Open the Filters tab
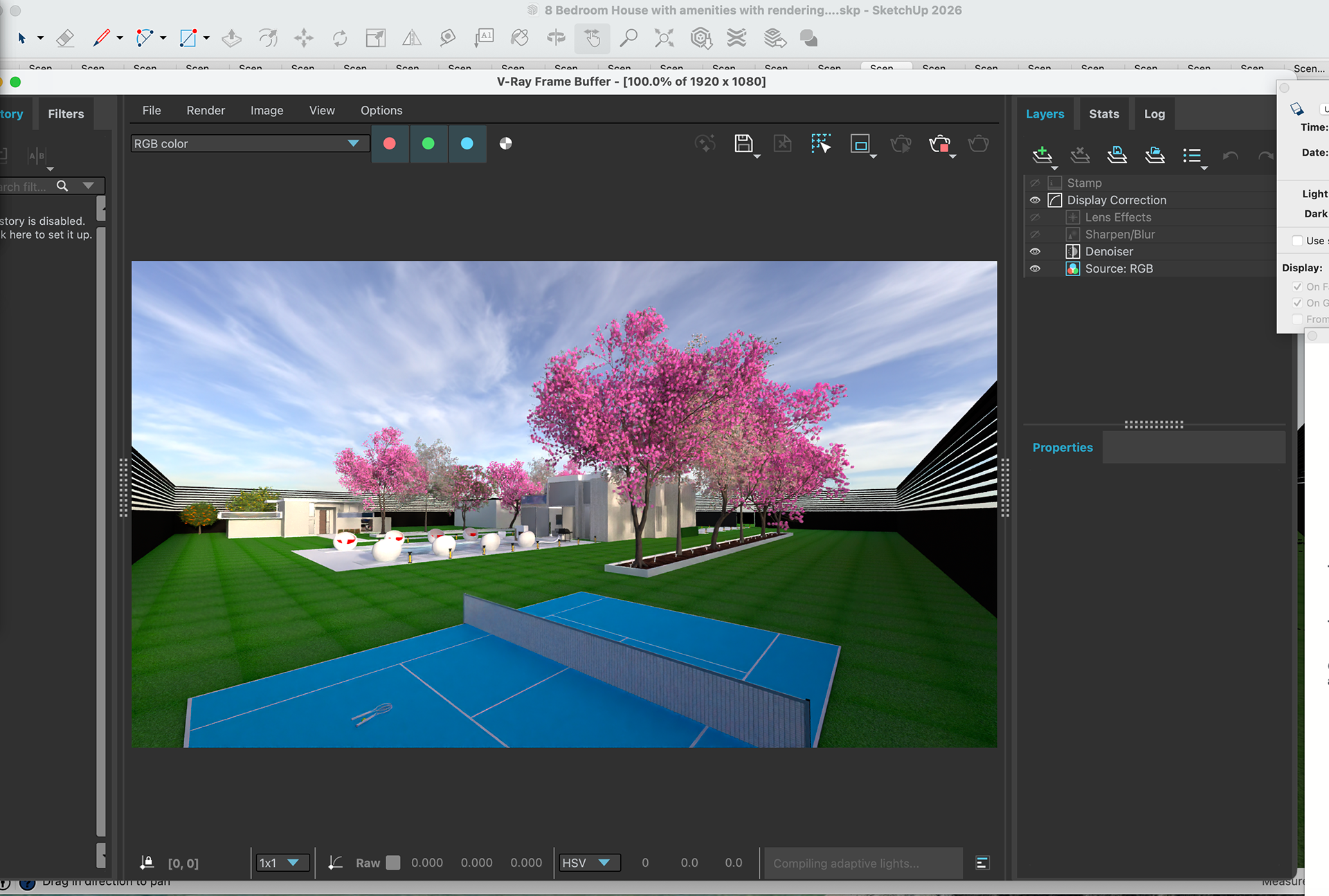The image size is (1329, 896). pos(66,114)
